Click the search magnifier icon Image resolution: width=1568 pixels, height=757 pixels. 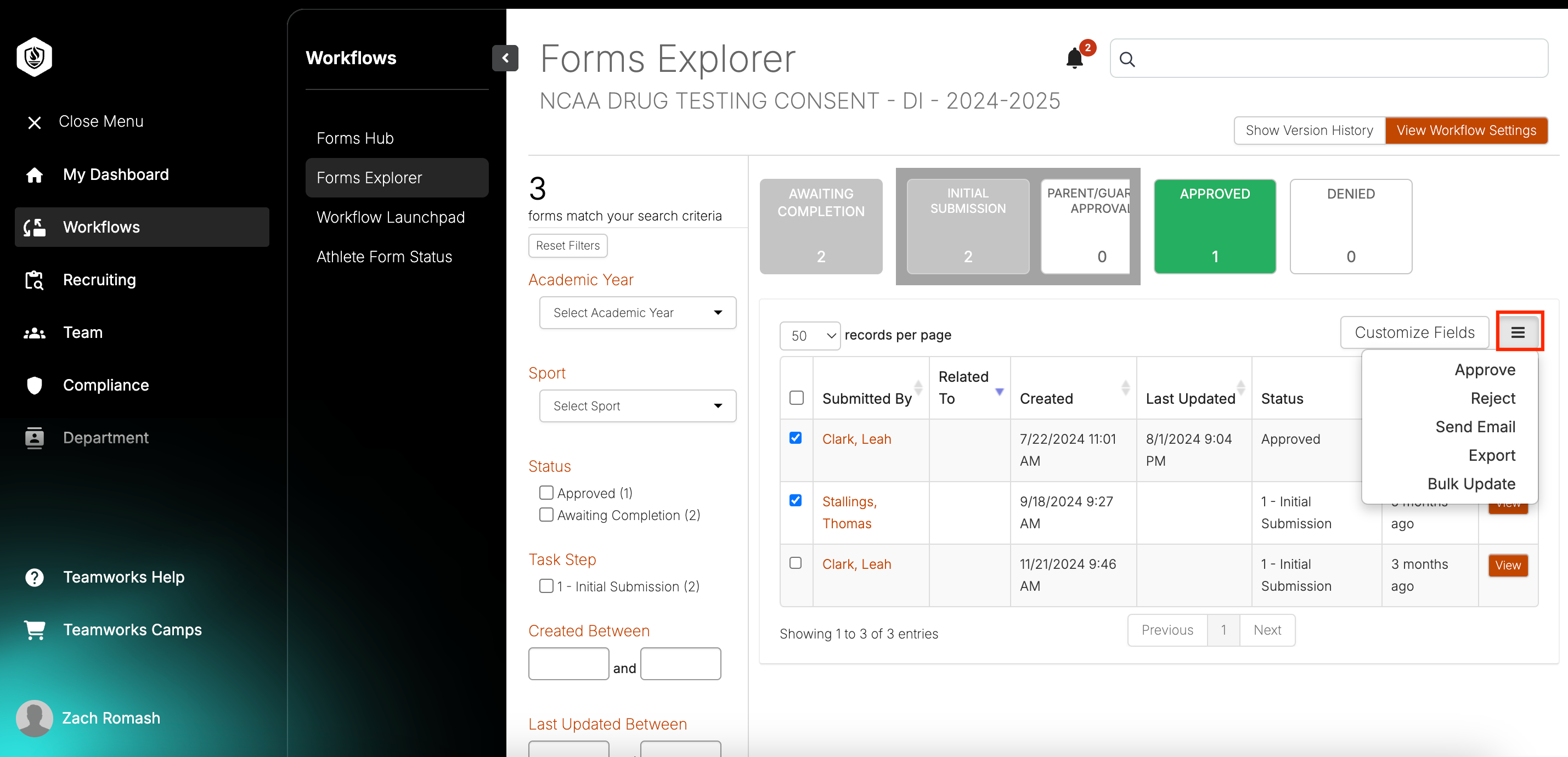pyautogui.click(x=1127, y=59)
